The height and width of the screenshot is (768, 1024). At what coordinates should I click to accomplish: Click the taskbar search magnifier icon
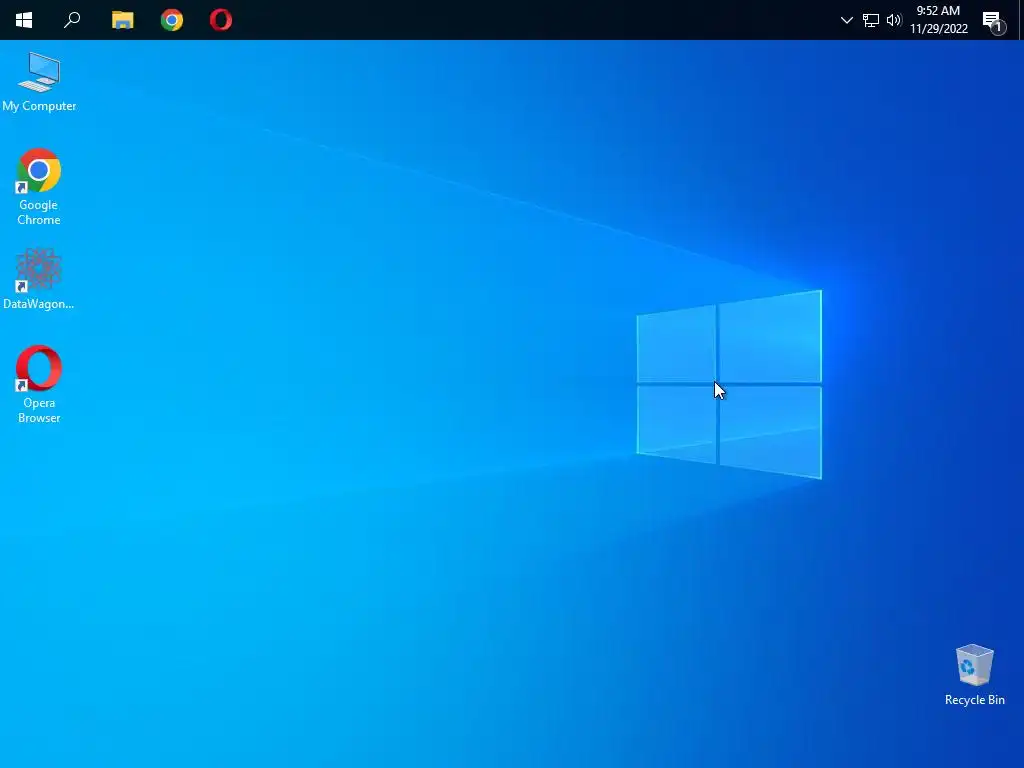[72, 20]
